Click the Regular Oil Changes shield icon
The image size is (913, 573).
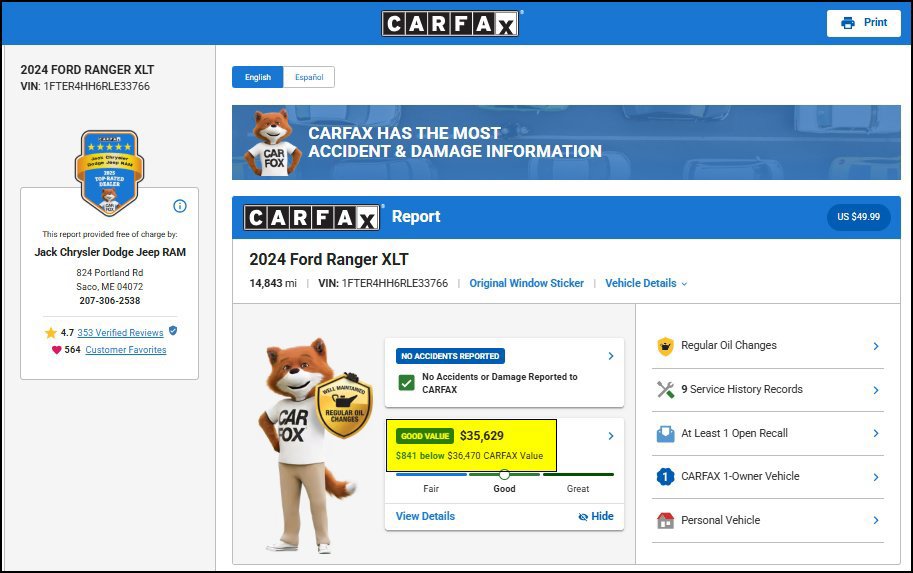tap(665, 346)
